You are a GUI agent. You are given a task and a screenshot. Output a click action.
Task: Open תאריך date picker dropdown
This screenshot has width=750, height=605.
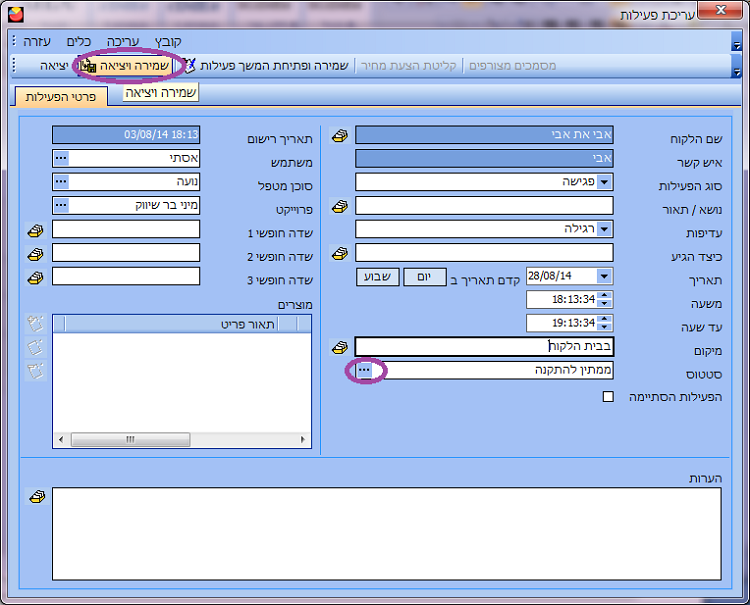[x=605, y=276]
